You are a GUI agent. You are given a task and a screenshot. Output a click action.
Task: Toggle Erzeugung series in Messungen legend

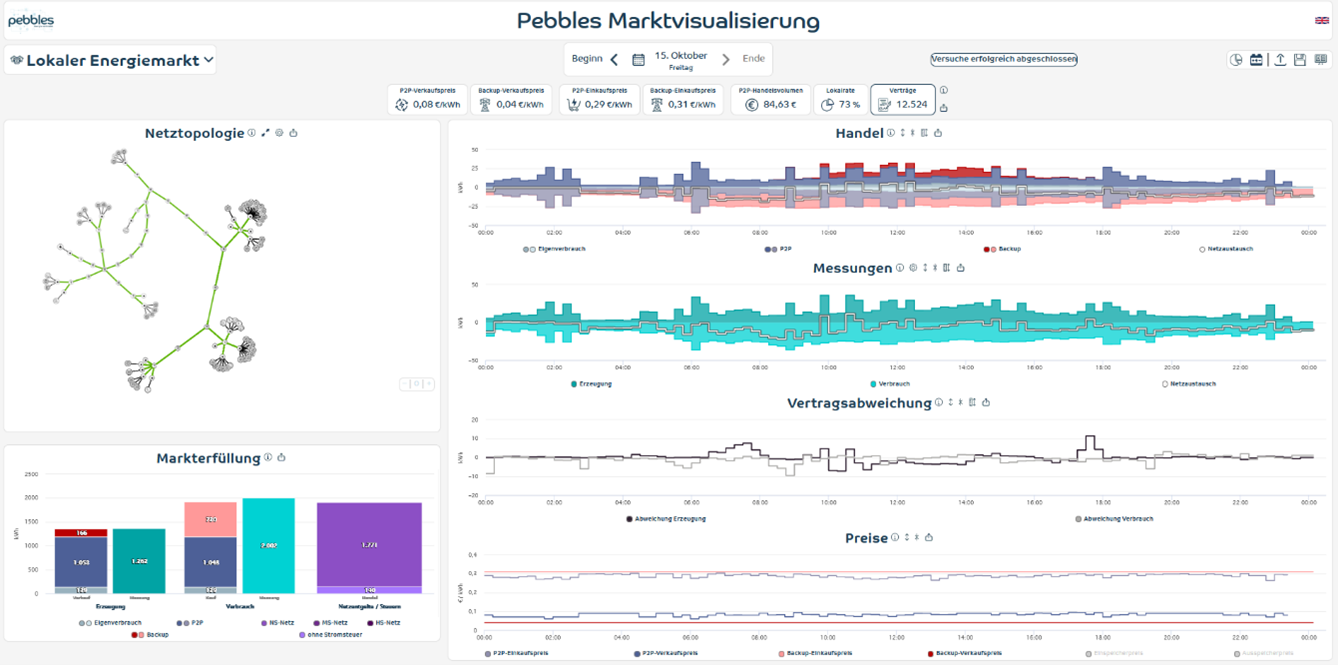tap(591, 384)
